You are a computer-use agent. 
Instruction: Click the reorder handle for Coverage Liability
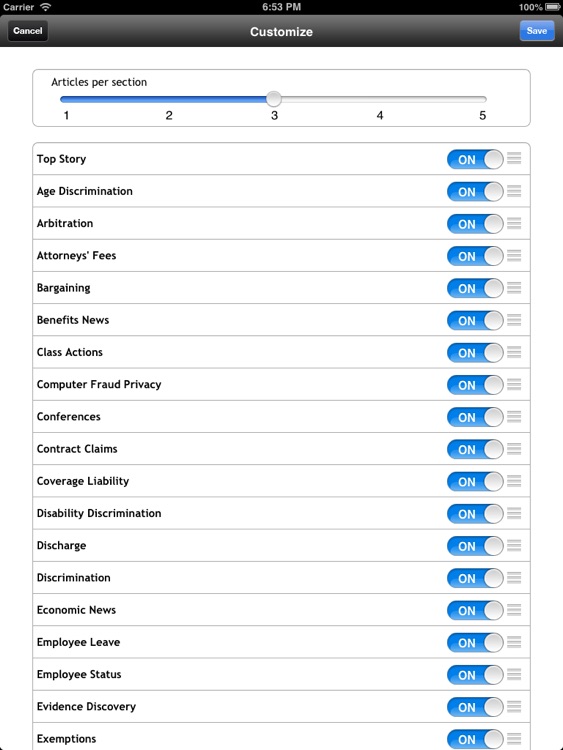tap(514, 481)
